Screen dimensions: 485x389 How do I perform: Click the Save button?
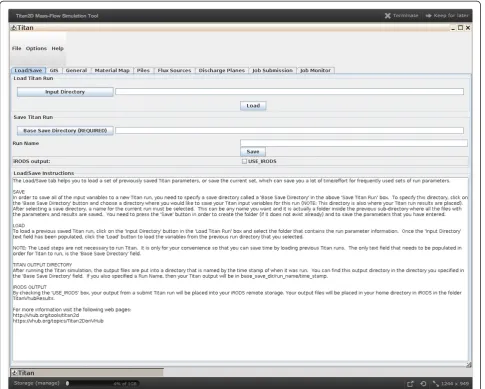click(253, 152)
